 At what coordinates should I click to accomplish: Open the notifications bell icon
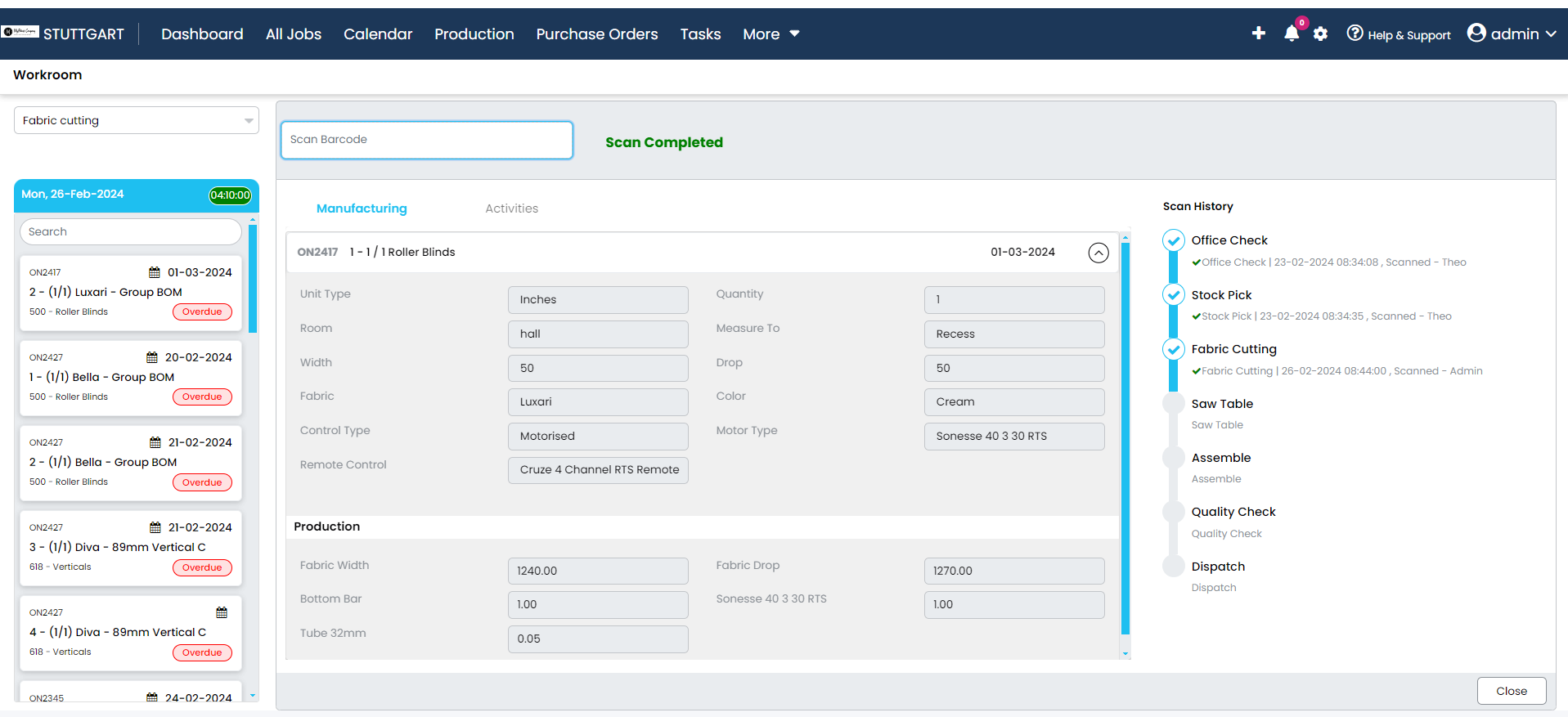pos(1291,34)
